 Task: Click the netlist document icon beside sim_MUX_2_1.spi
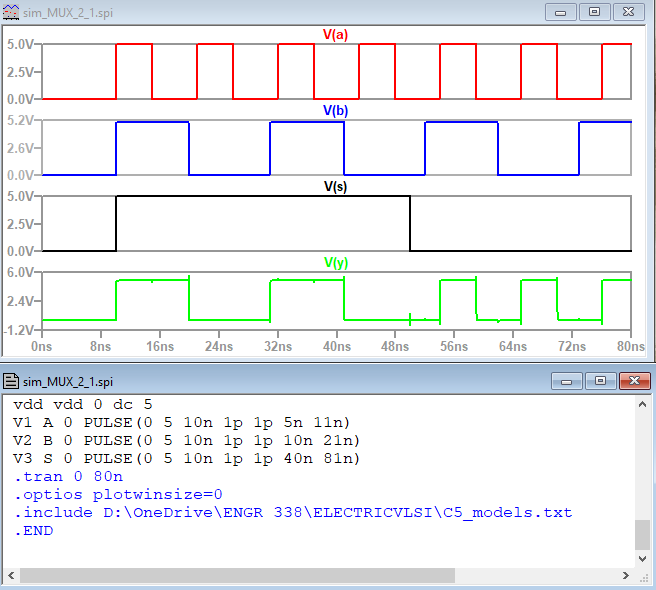[x=11, y=381]
